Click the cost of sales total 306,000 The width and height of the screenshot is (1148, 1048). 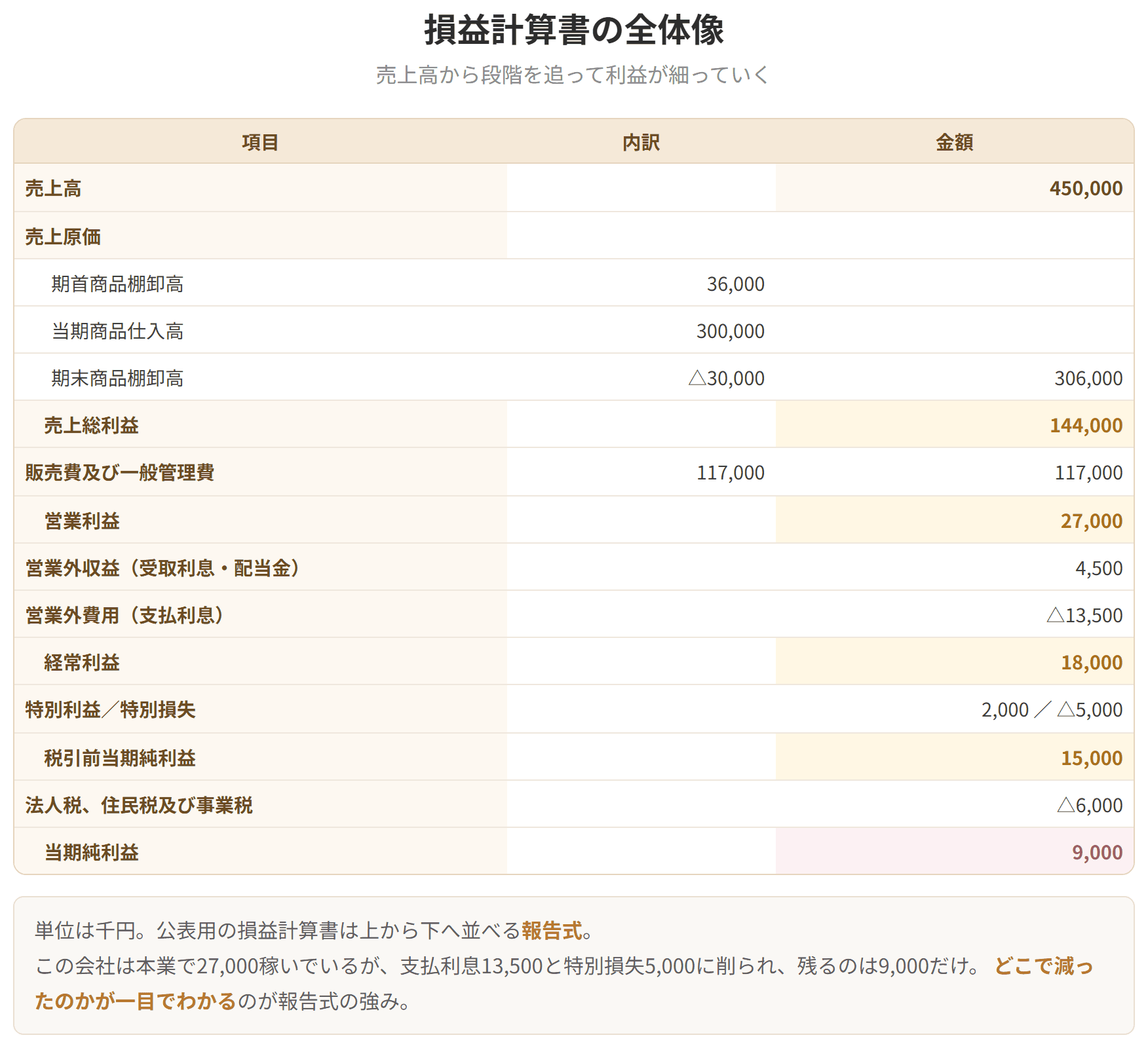(1088, 378)
